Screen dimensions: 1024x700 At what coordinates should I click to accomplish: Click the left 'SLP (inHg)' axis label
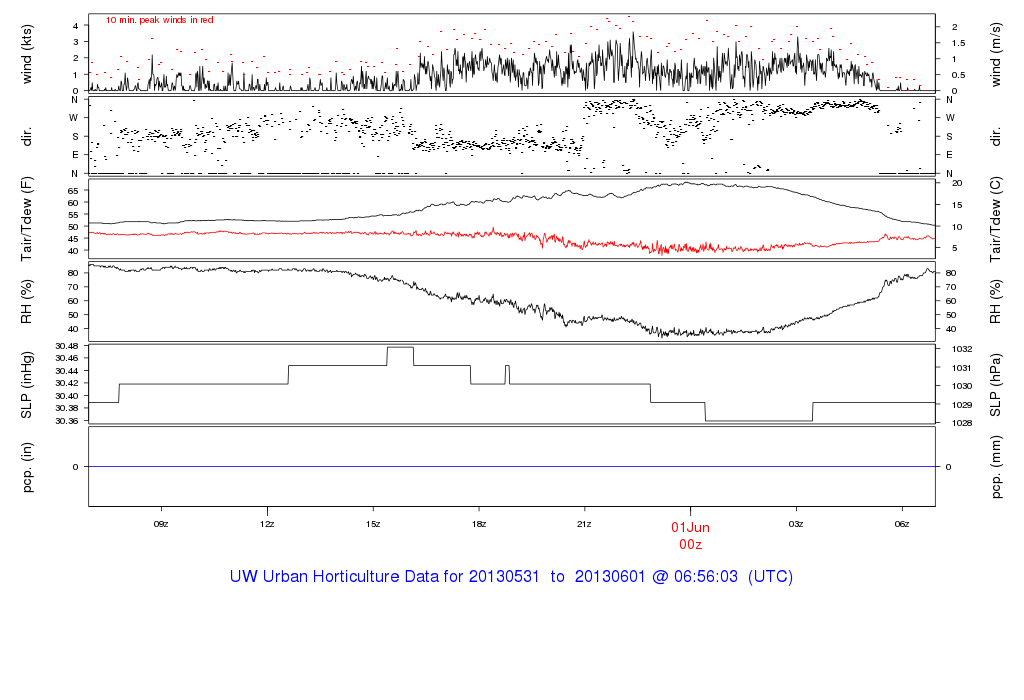27,385
